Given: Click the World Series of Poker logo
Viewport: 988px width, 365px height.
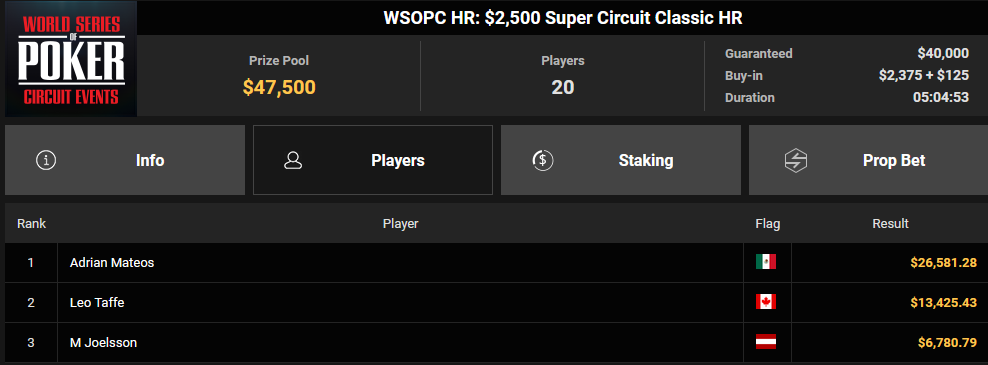Looking at the screenshot, I should [71, 59].
